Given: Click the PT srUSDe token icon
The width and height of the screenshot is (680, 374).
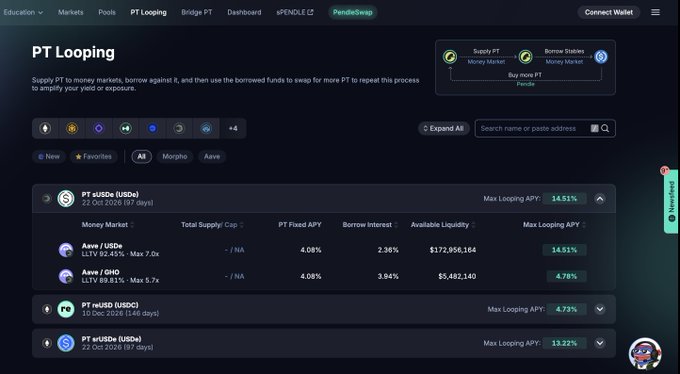Looking at the screenshot, I should pyautogui.click(x=66, y=343).
